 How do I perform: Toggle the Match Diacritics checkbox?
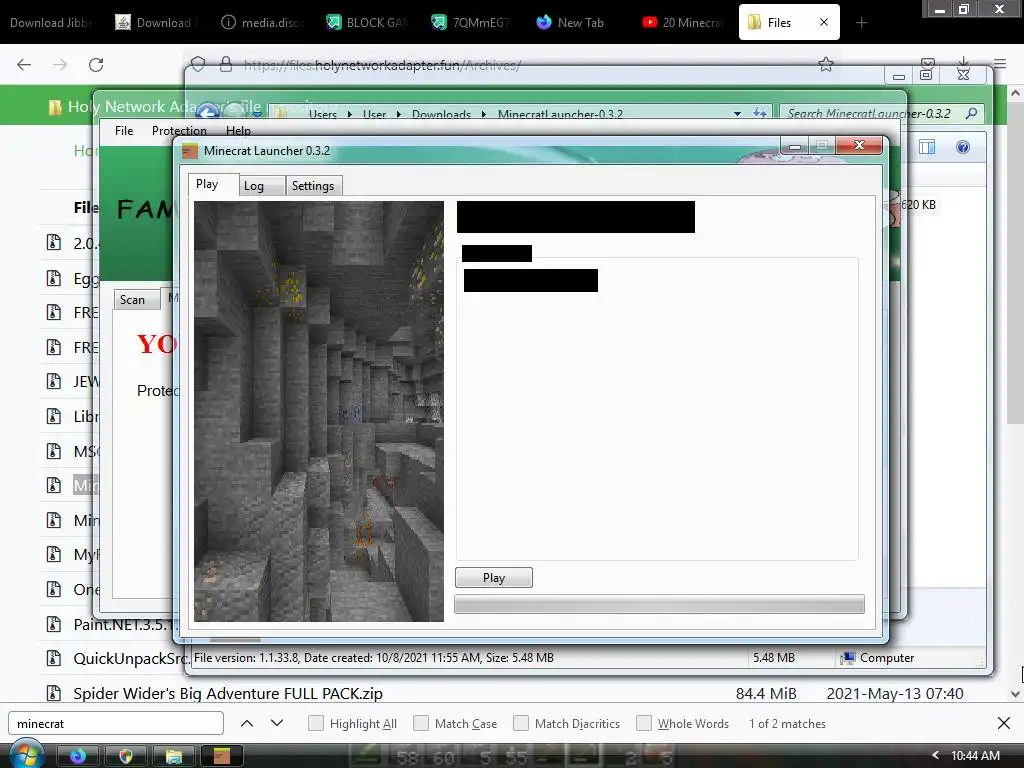pos(521,723)
